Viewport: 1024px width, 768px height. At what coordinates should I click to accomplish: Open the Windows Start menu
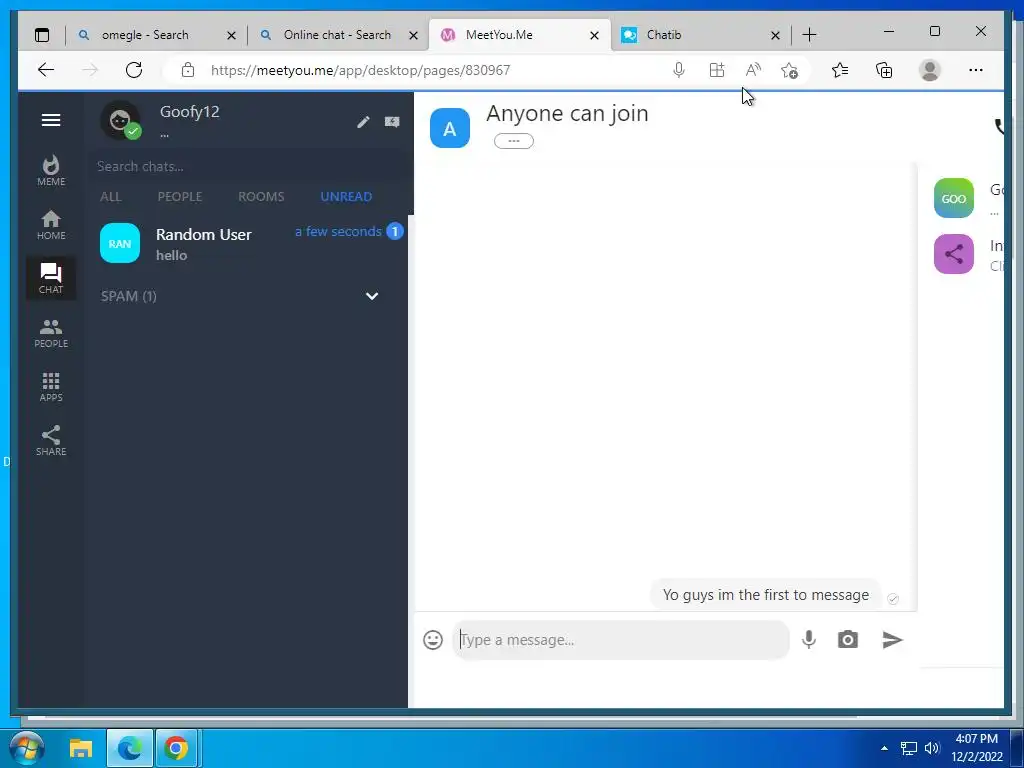26,748
